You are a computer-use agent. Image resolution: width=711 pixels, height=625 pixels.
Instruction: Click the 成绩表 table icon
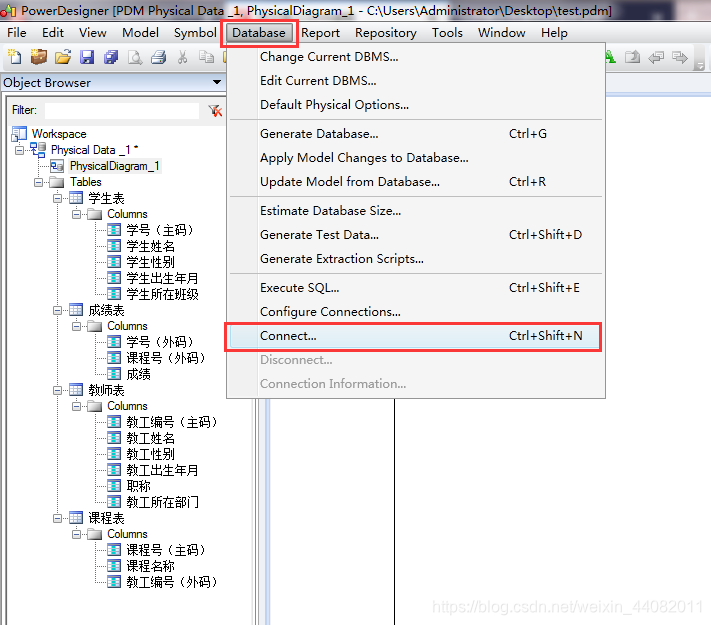point(76,310)
